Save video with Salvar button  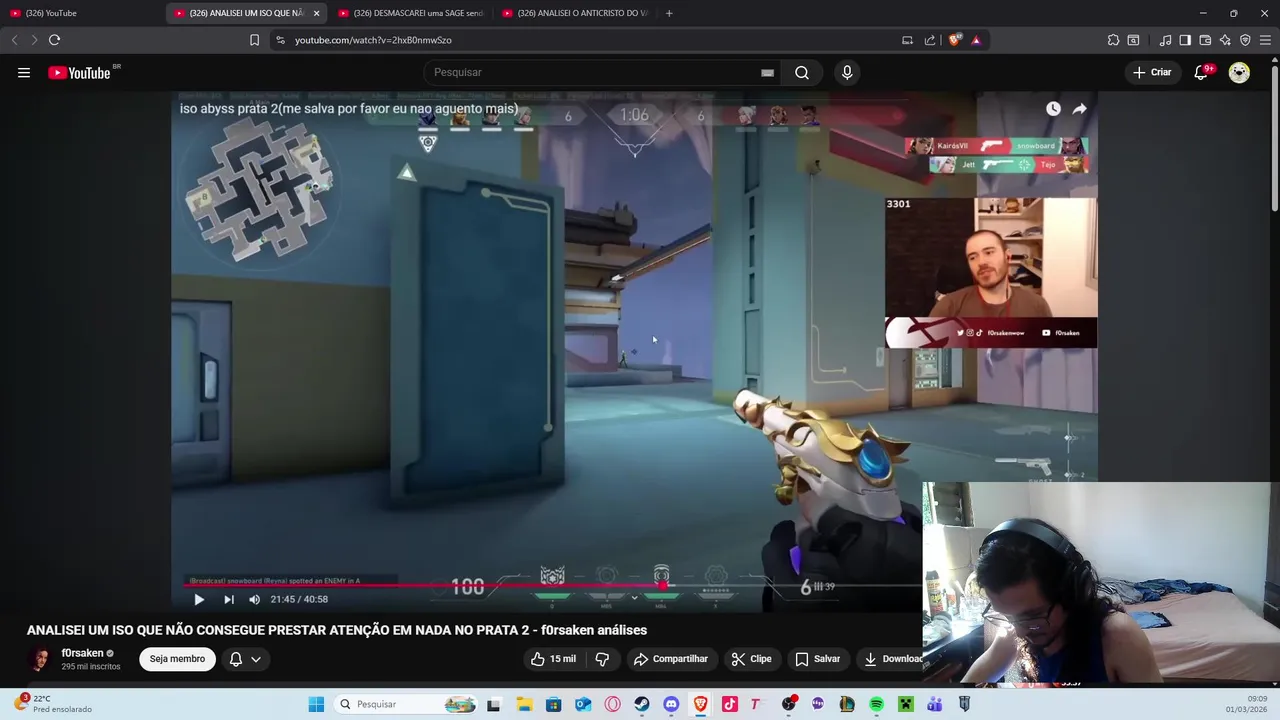817,659
